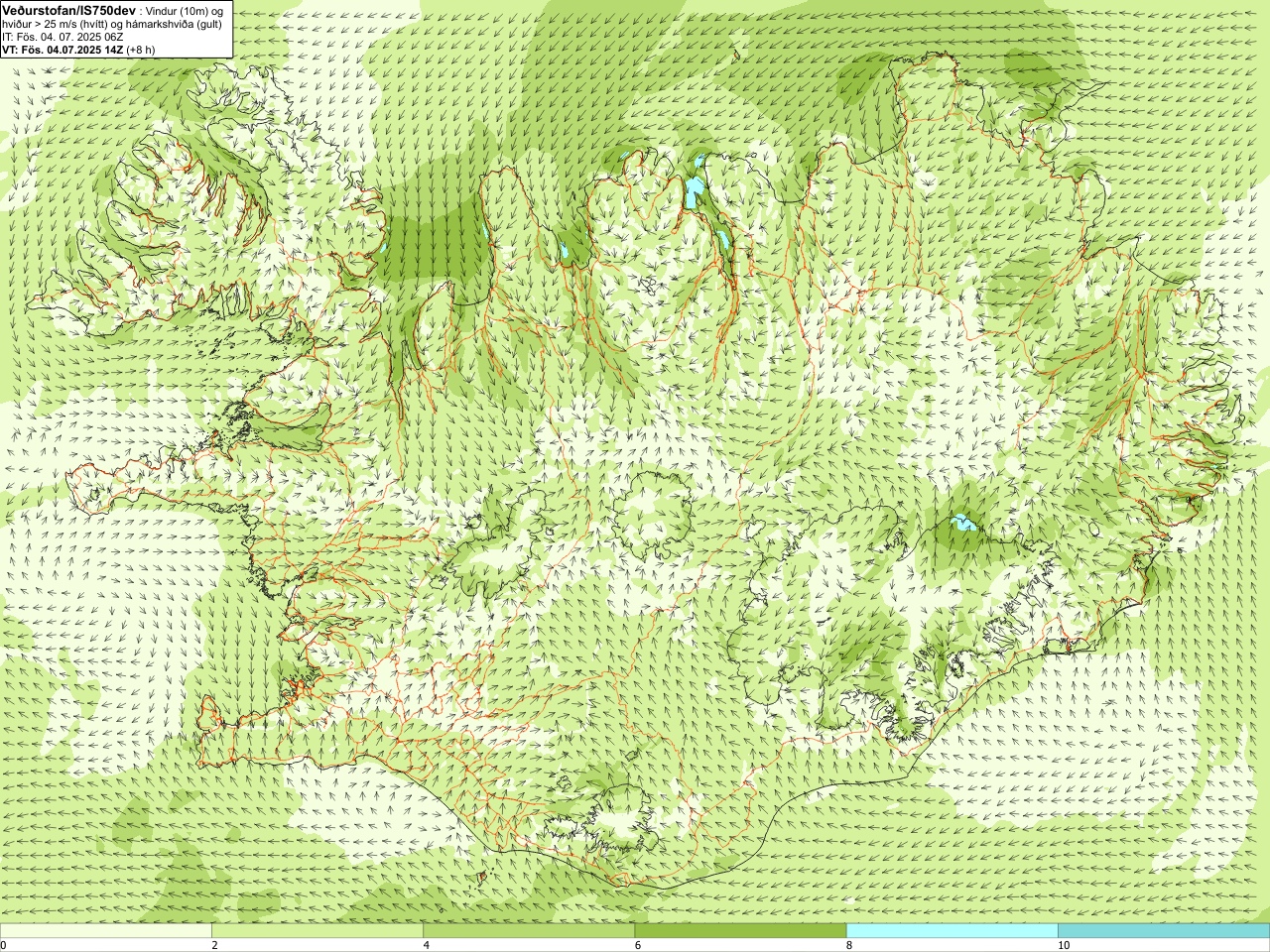Image resolution: width=1270 pixels, height=952 pixels.
Task: Click the legend label '2'
Action: (215, 945)
